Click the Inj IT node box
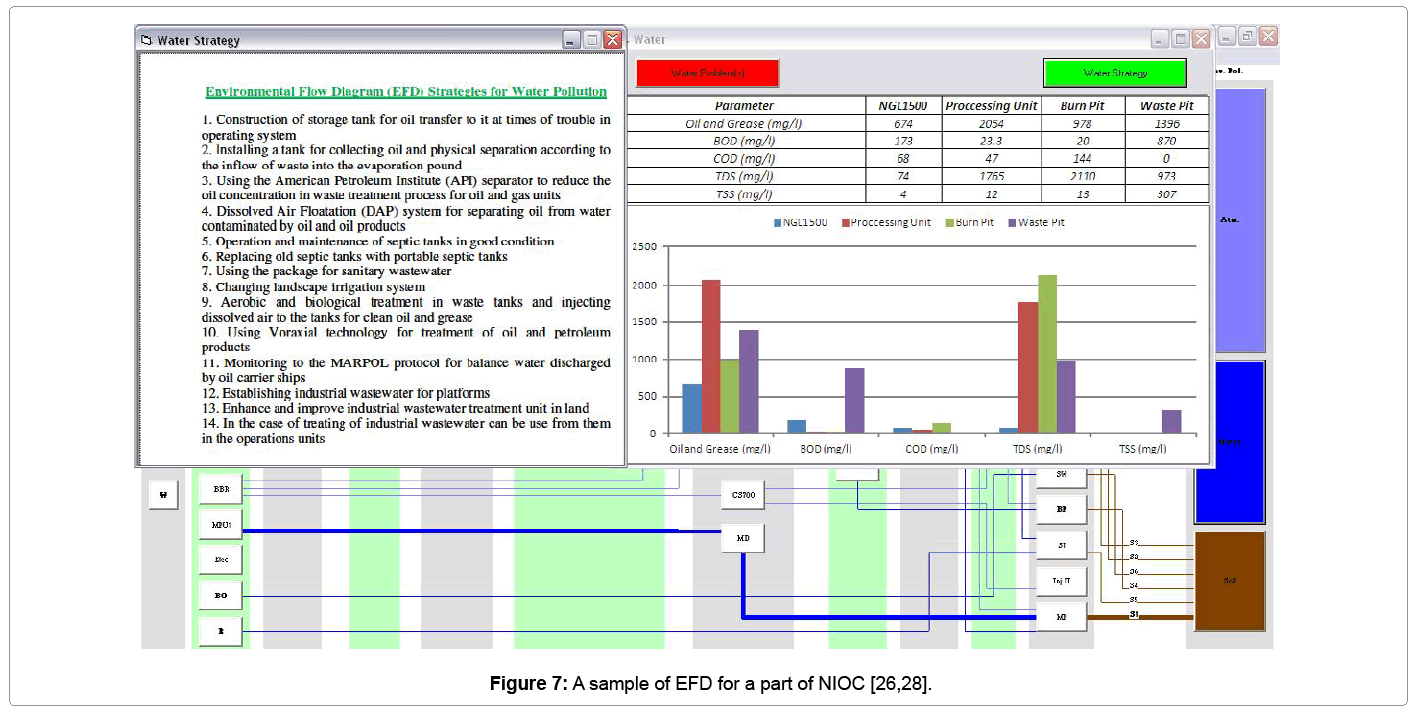 click(1061, 580)
